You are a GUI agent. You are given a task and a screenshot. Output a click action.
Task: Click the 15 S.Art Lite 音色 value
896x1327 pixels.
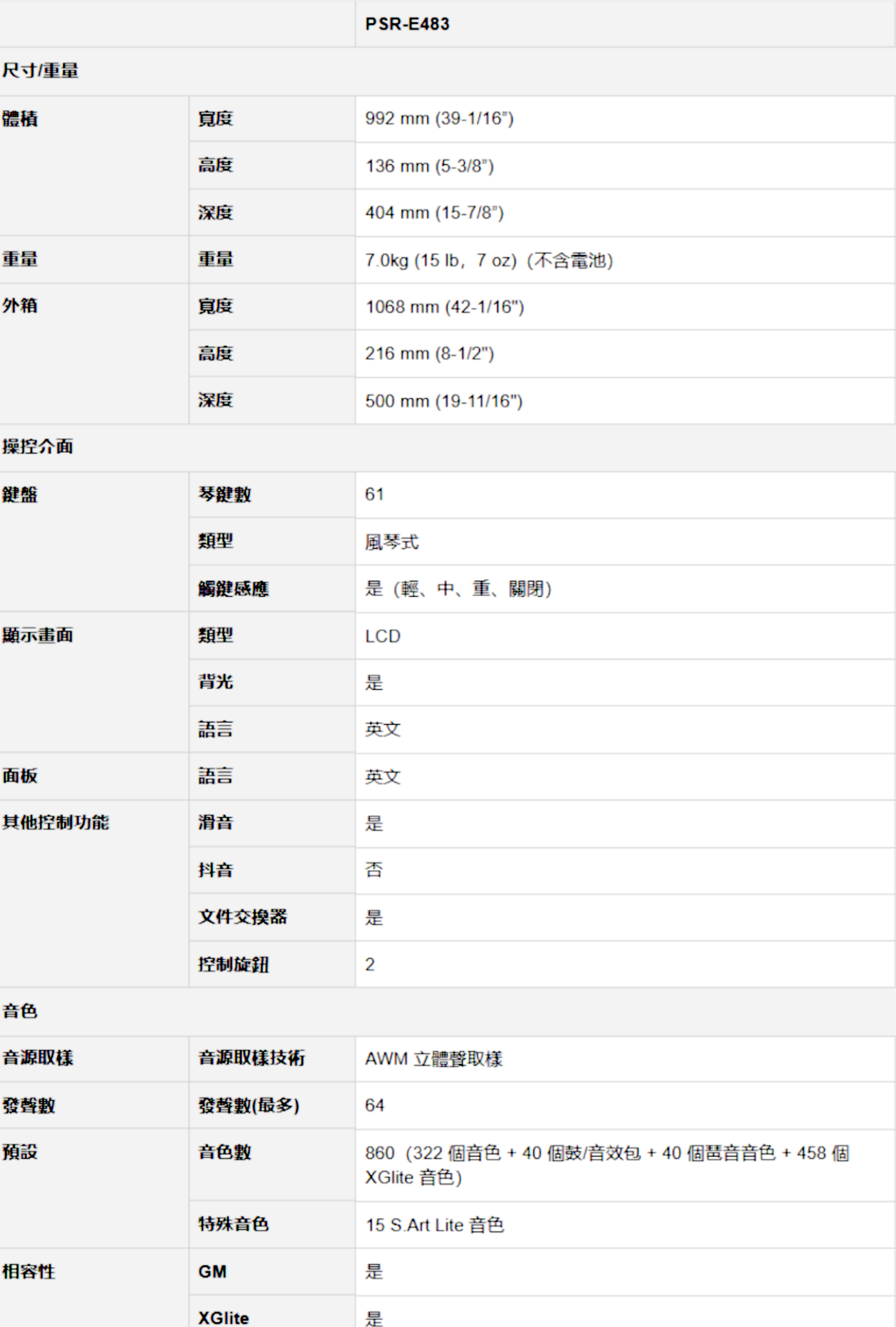coord(434,1225)
